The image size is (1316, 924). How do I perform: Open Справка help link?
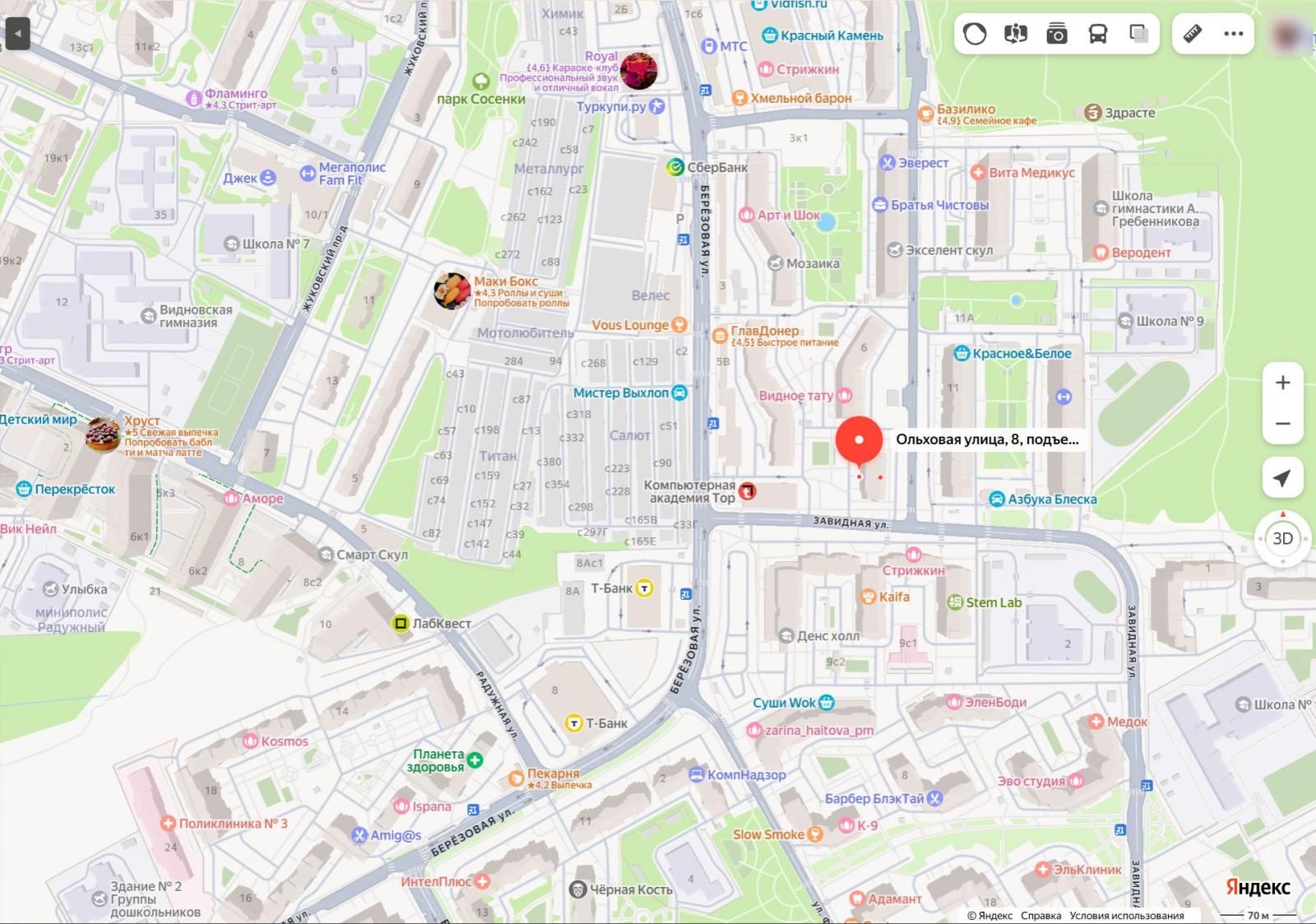pos(1040,916)
